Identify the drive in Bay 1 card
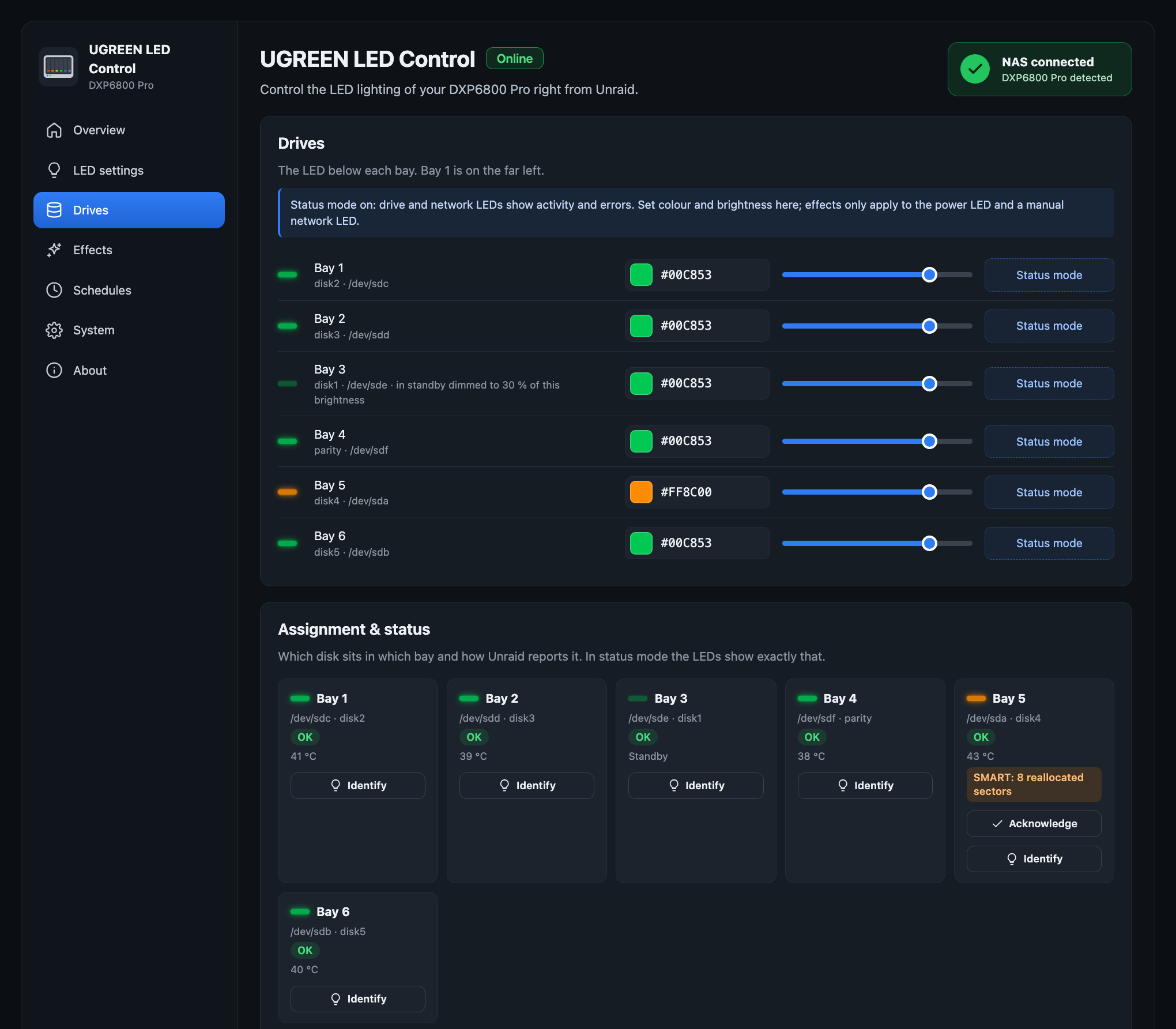This screenshot has height=1029, width=1176. click(358, 786)
